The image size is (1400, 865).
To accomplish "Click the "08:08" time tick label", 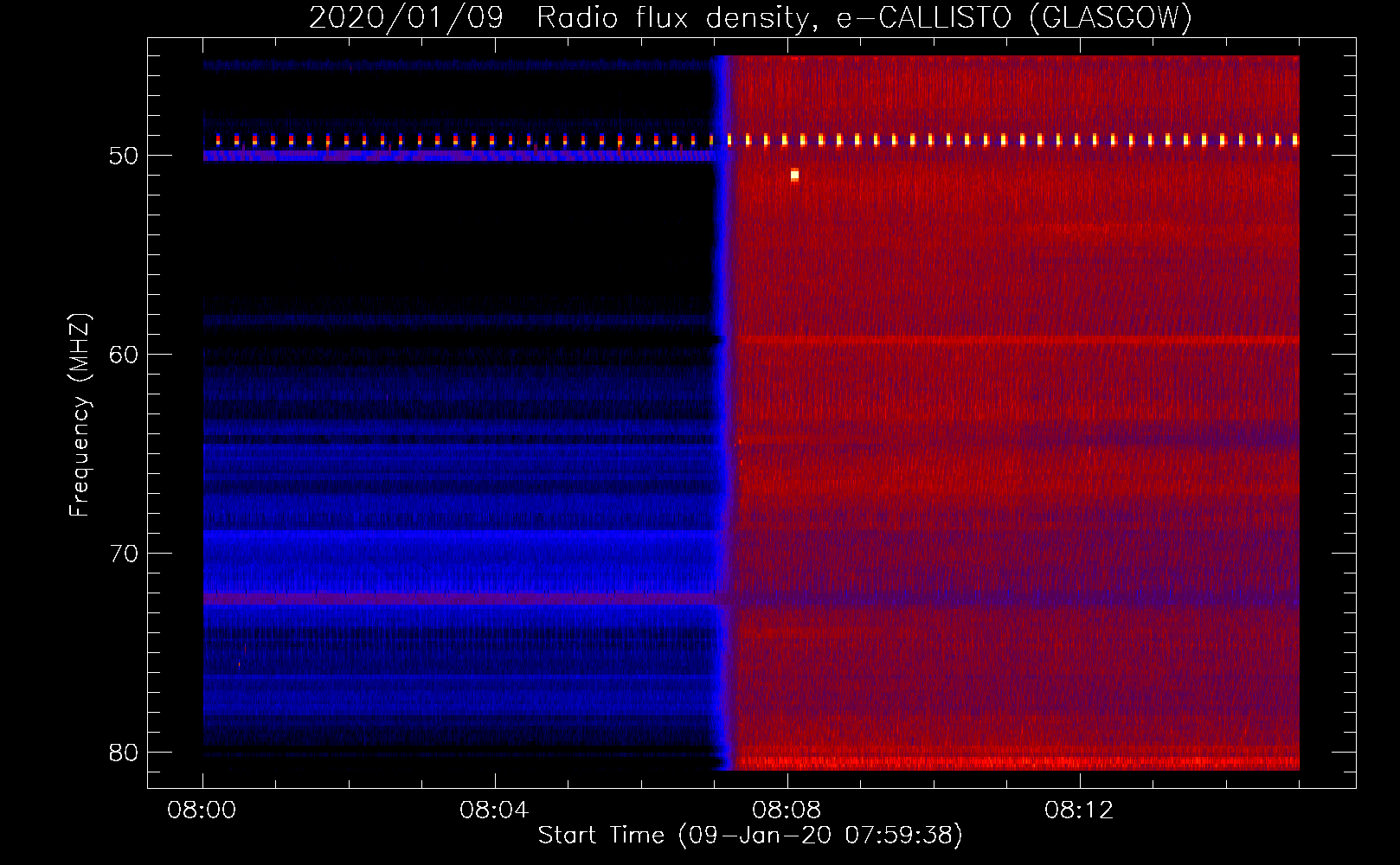I will pos(787,811).
